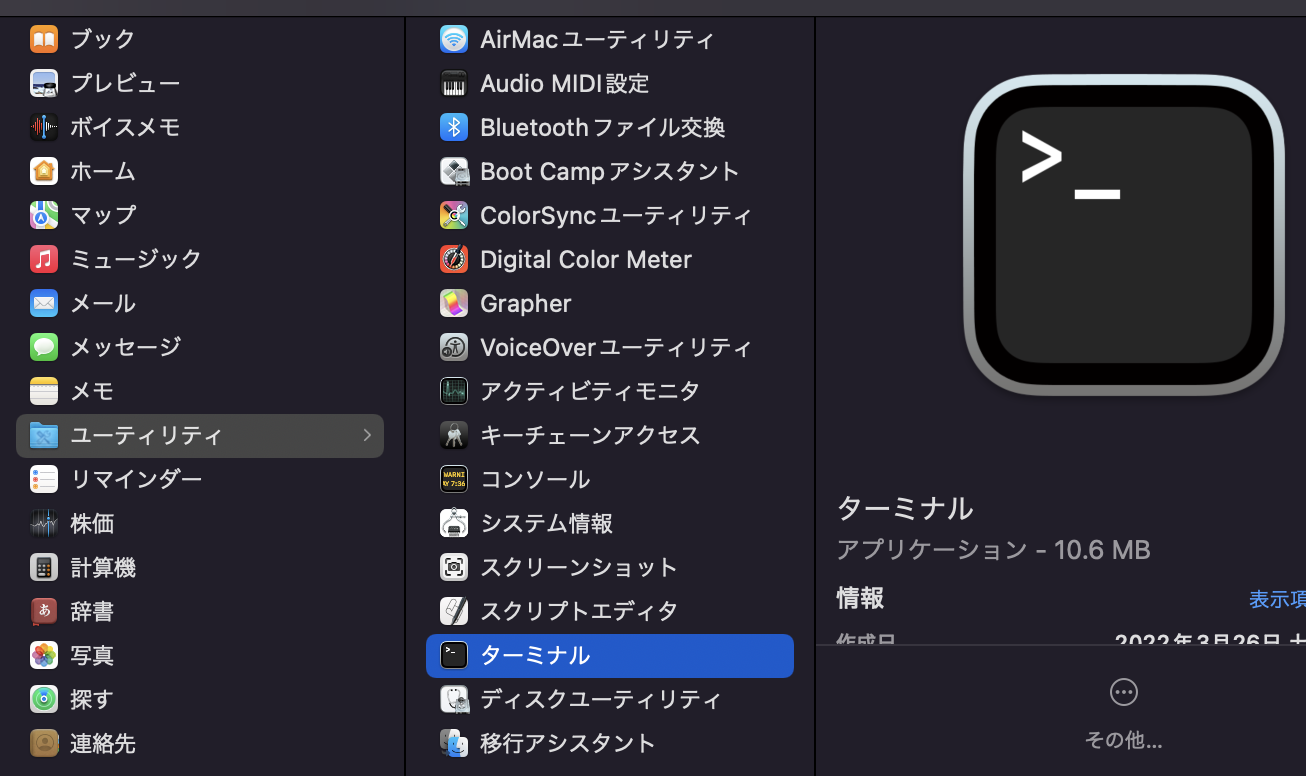The image size is (1306, 776).
Task: Click the Audio MIDI設定 keyboard icon
Action: (x=454, y=84)
